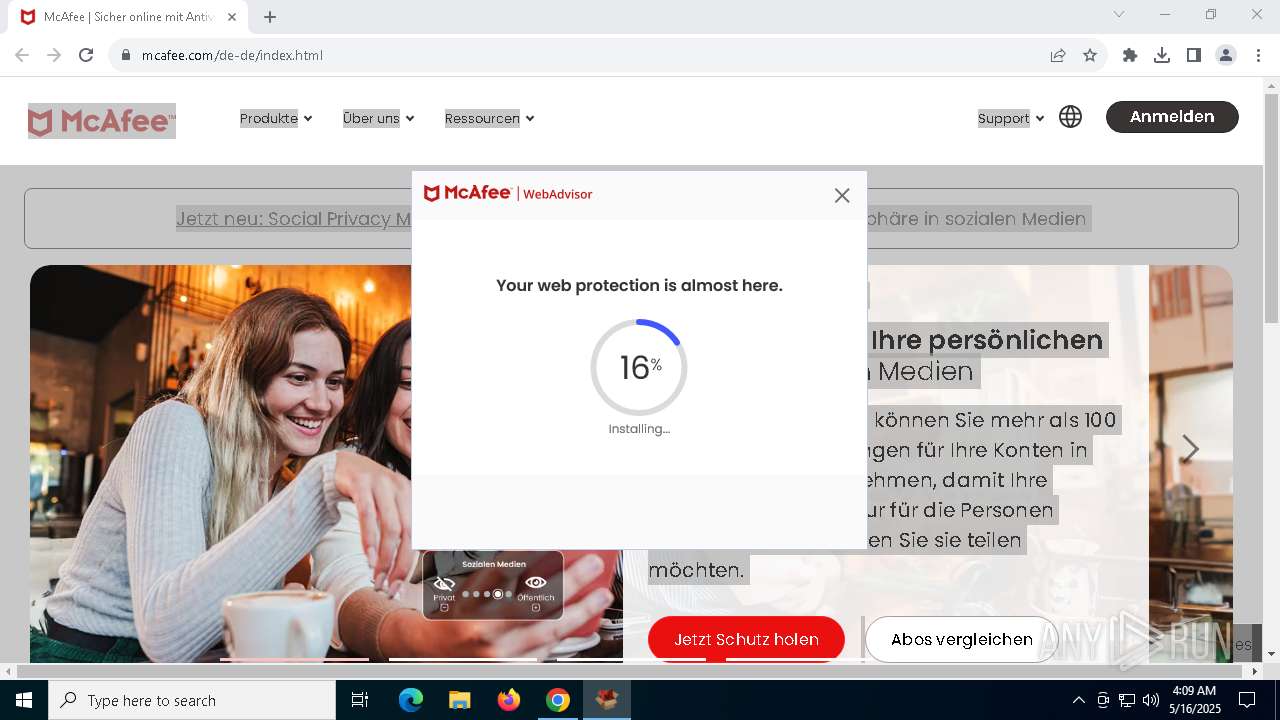Screen dimensions: 1280x720
Task: Open the taskbar clock and date
Action: 1194,700
